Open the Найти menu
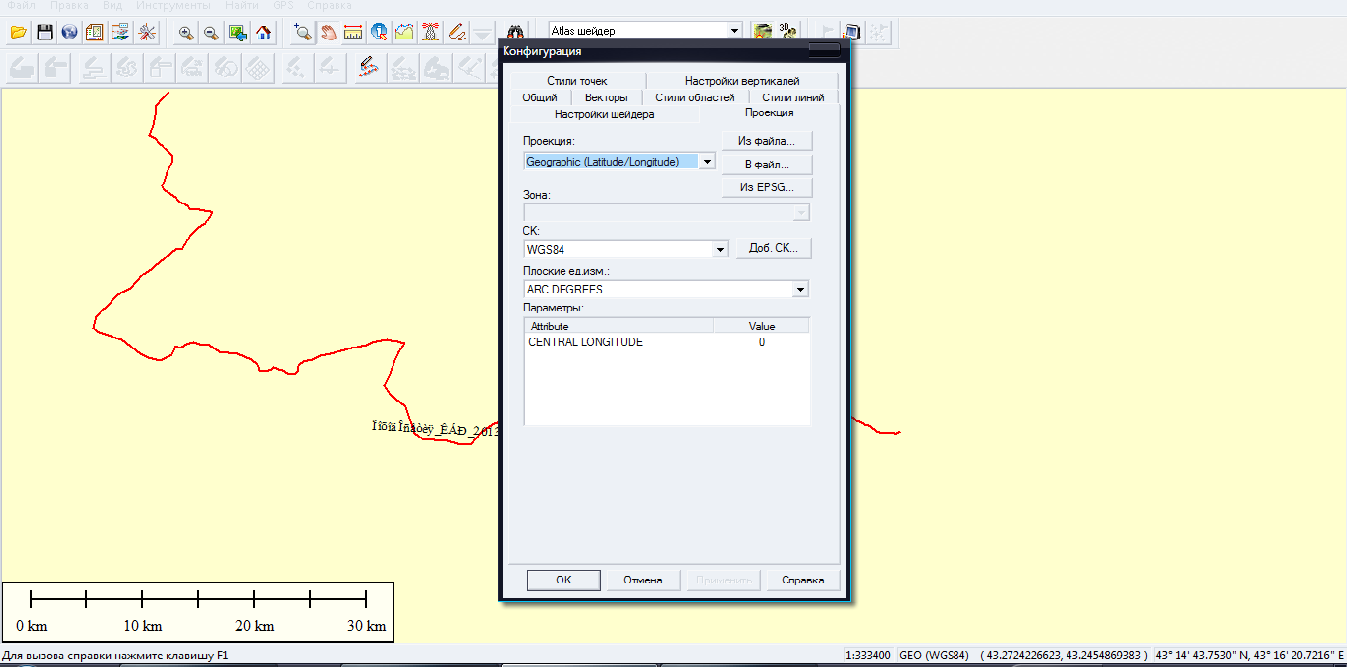Image resolution: width=1347 pixels, height=667 pixels. click(242, 6)
